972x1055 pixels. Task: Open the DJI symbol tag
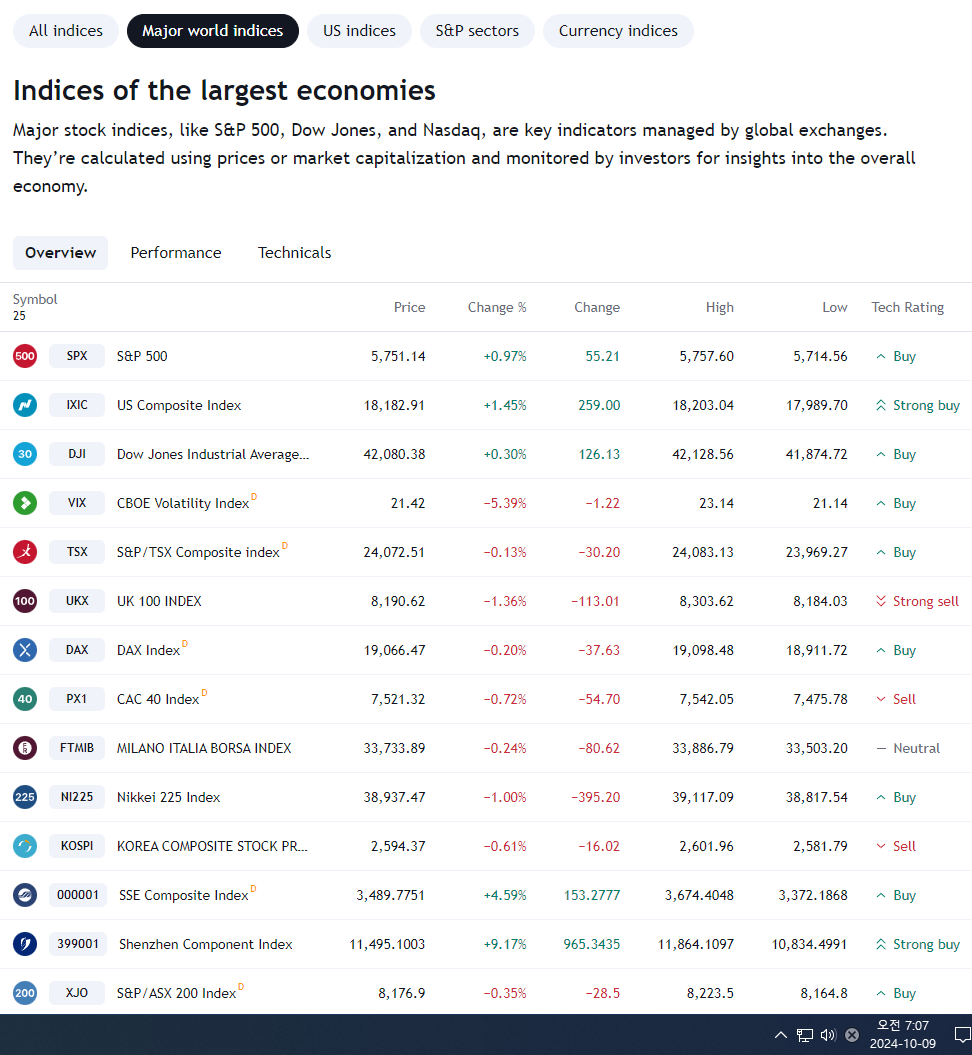point(77,454)
